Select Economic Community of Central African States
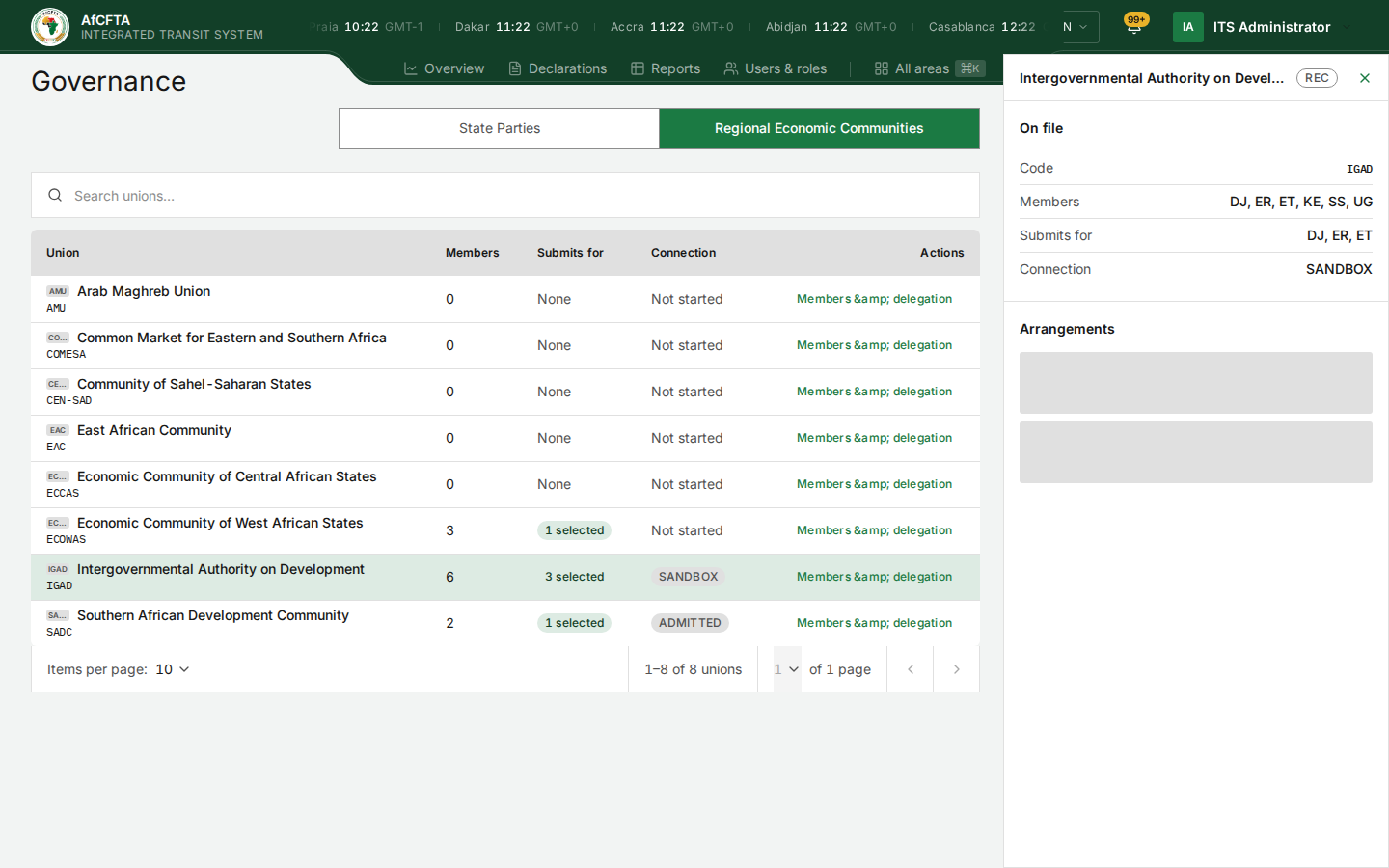Viewport: 1389px width, 868px height. (x=227, y=476)
